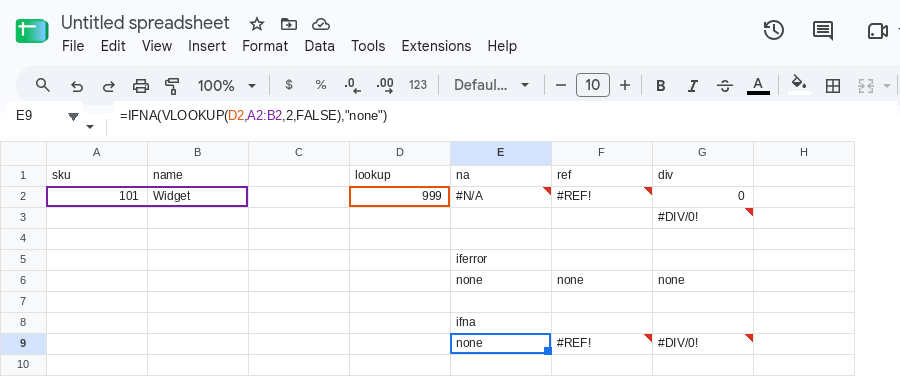900x387 pixels.
Task: Select column E header
Action: pos(501,153)
